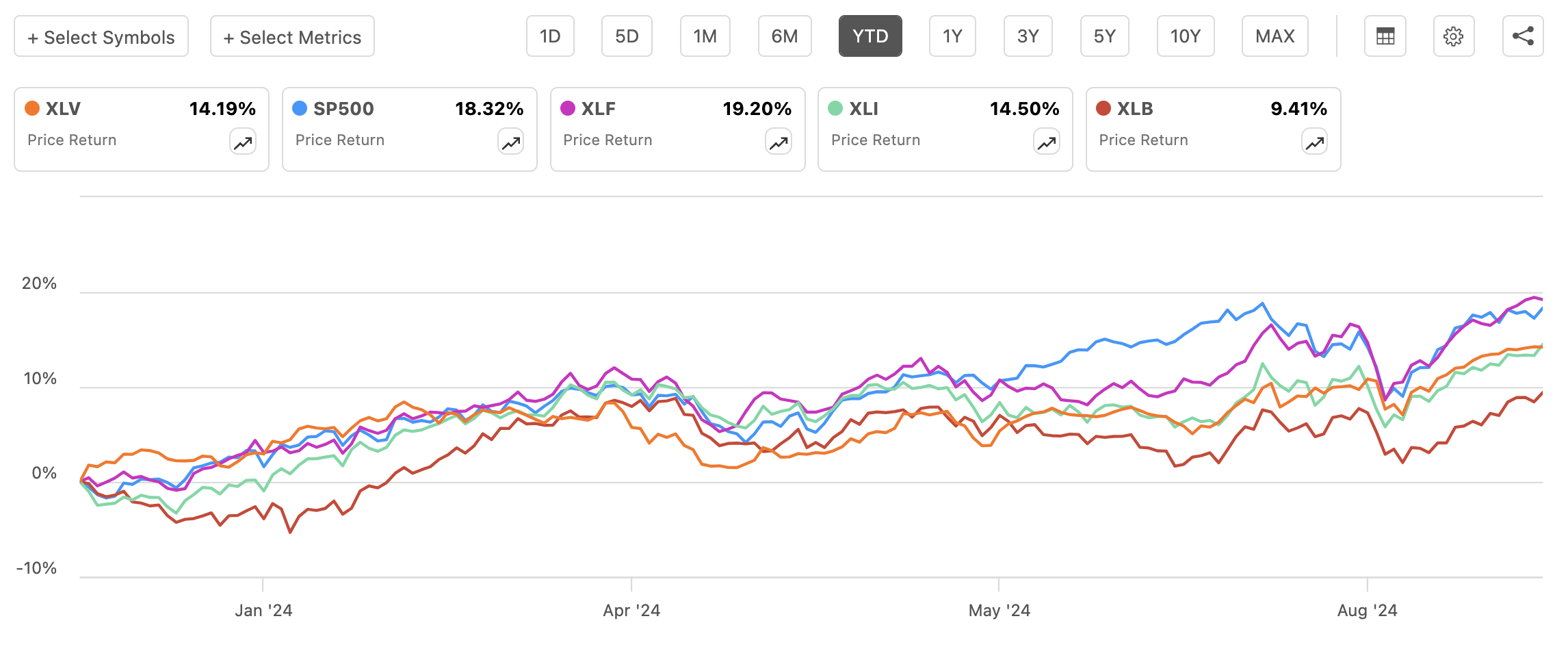Select the MAX time range
Viewport: 1568px width, 649px height.
(x=1275, y=36)
